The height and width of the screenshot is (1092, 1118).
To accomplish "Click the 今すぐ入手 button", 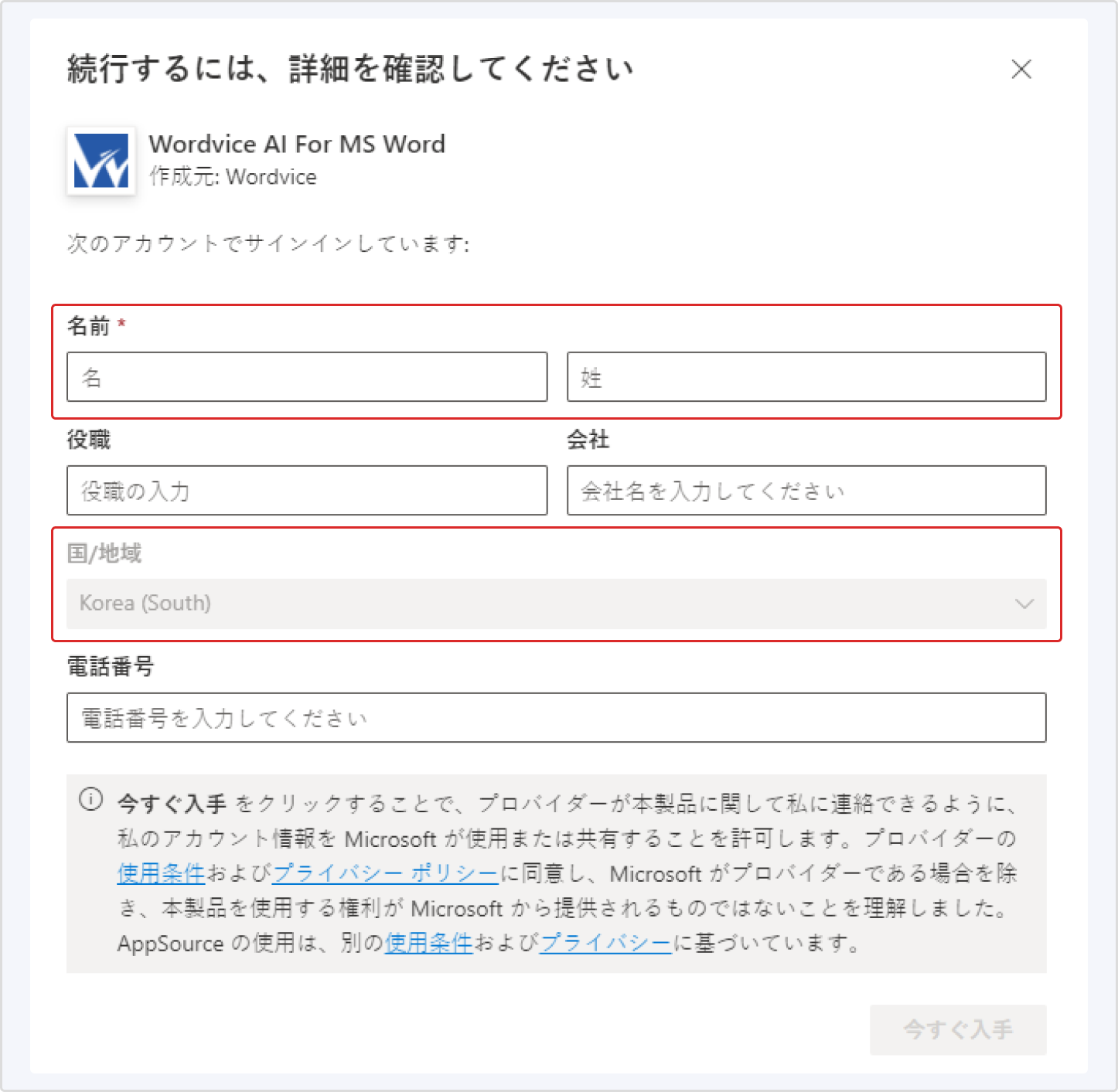I will point(959,1029).
